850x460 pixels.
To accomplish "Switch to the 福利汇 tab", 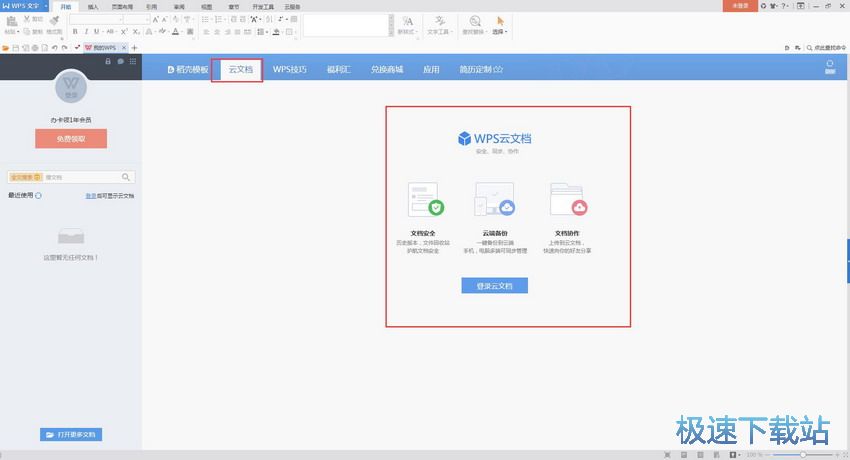I will pyautogui.click(x=339, y=69).
